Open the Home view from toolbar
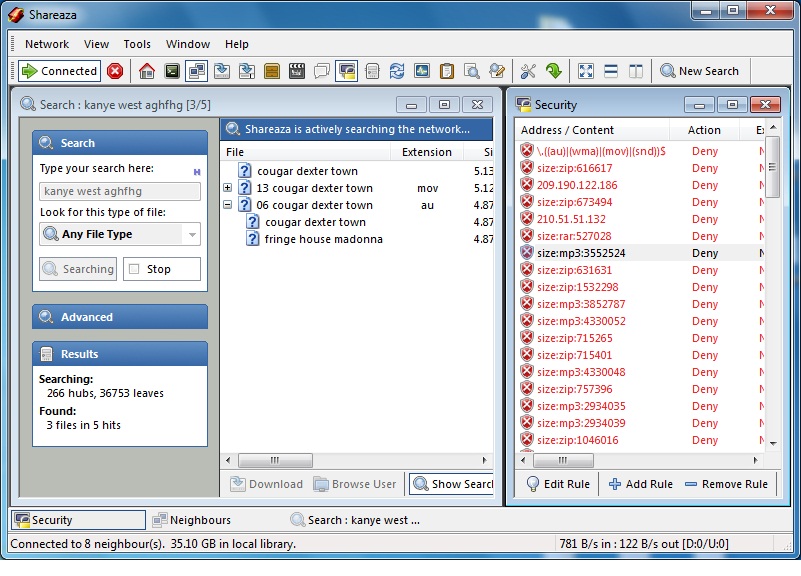Image resolution: width=801 pixels, height=576 pixels. (147, 71)
